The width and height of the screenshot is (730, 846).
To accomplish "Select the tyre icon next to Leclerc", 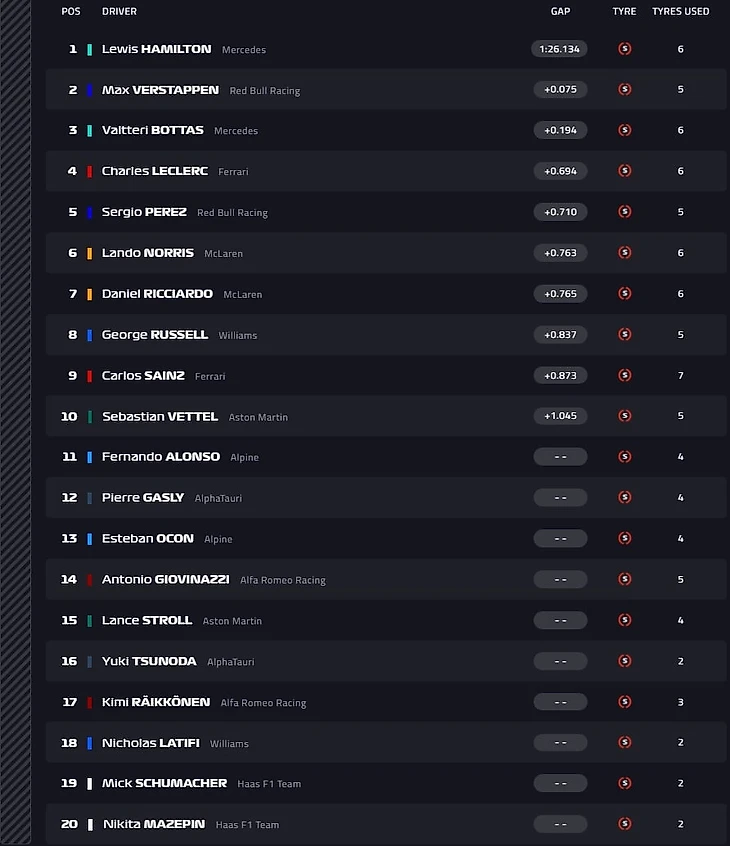I will (x=625, y=171).
